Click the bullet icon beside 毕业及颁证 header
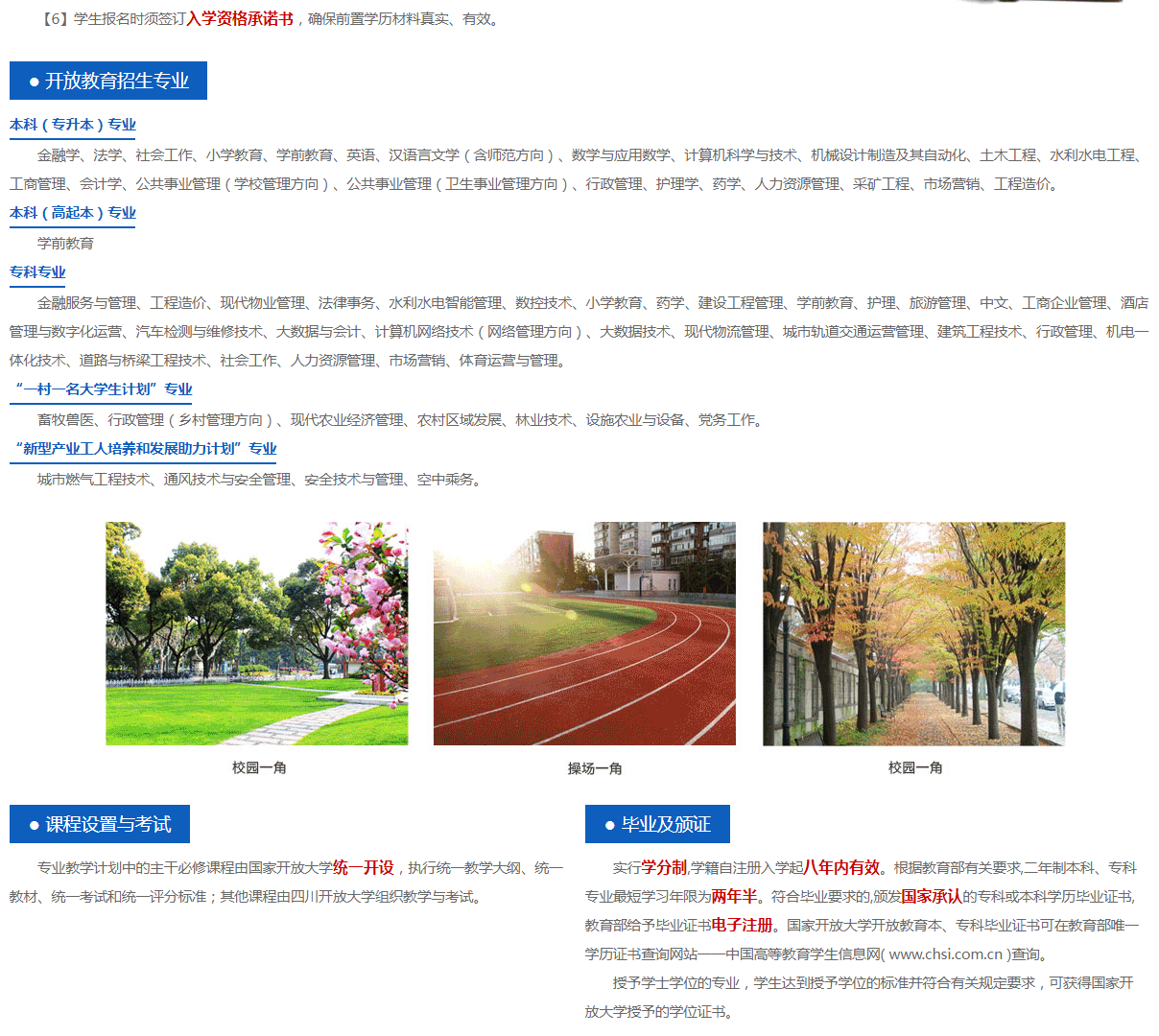The image size is (1159, 1036). (x=610, y=823)
